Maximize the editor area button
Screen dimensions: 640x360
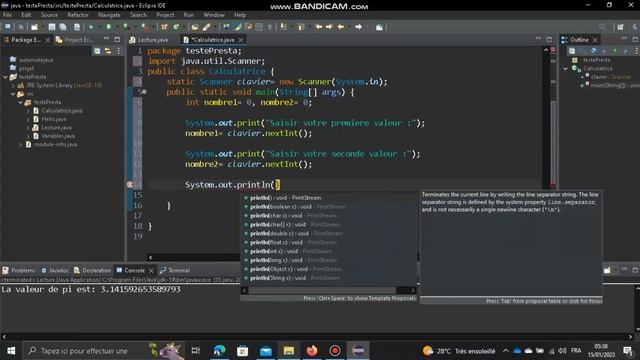[x=549, y=40]
